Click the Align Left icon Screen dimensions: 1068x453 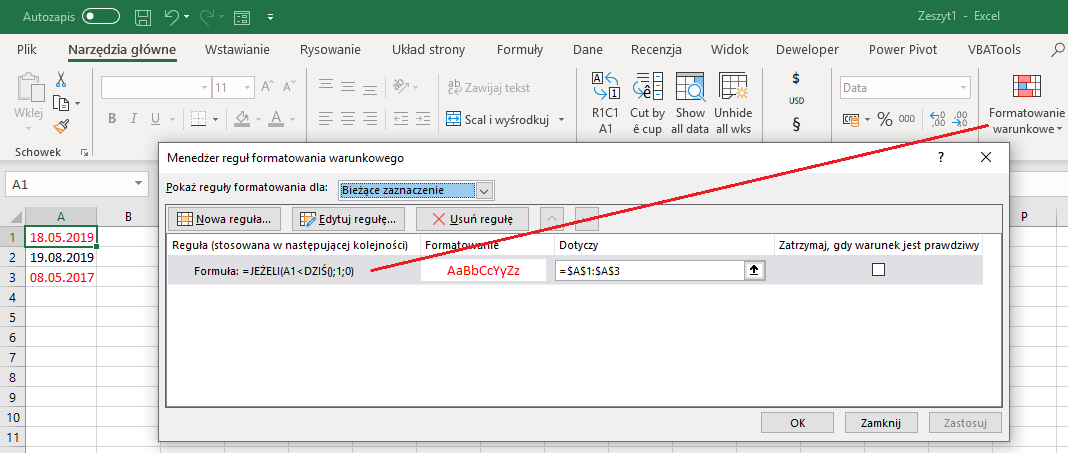[326, 119]
